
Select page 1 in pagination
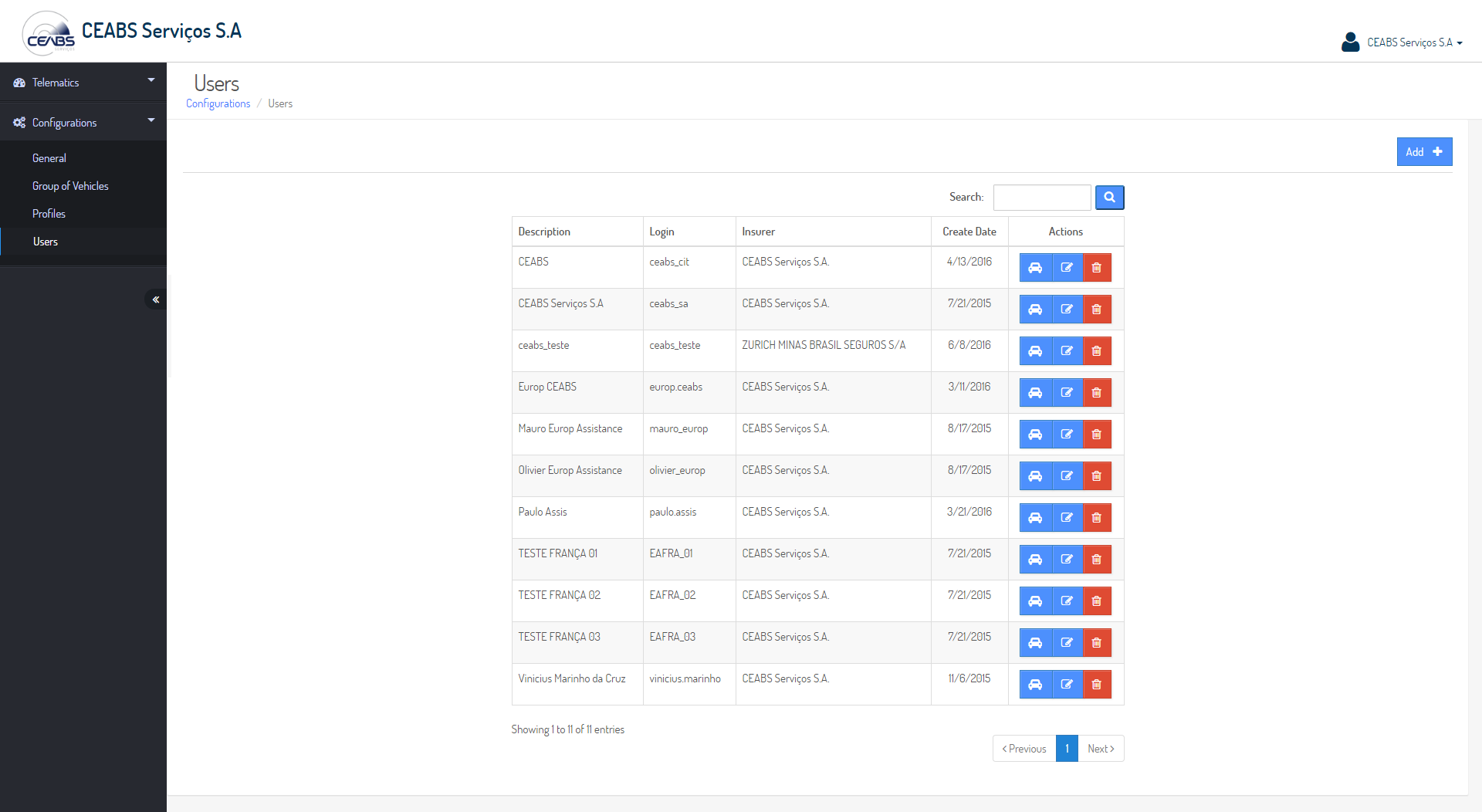(1067, 749)
